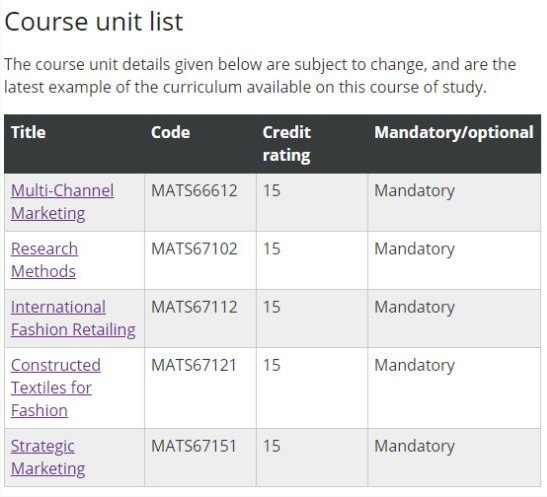Click credit rating 15 for Constructed Textiles
Screen dimensions: 547x497
pos(271,365)
